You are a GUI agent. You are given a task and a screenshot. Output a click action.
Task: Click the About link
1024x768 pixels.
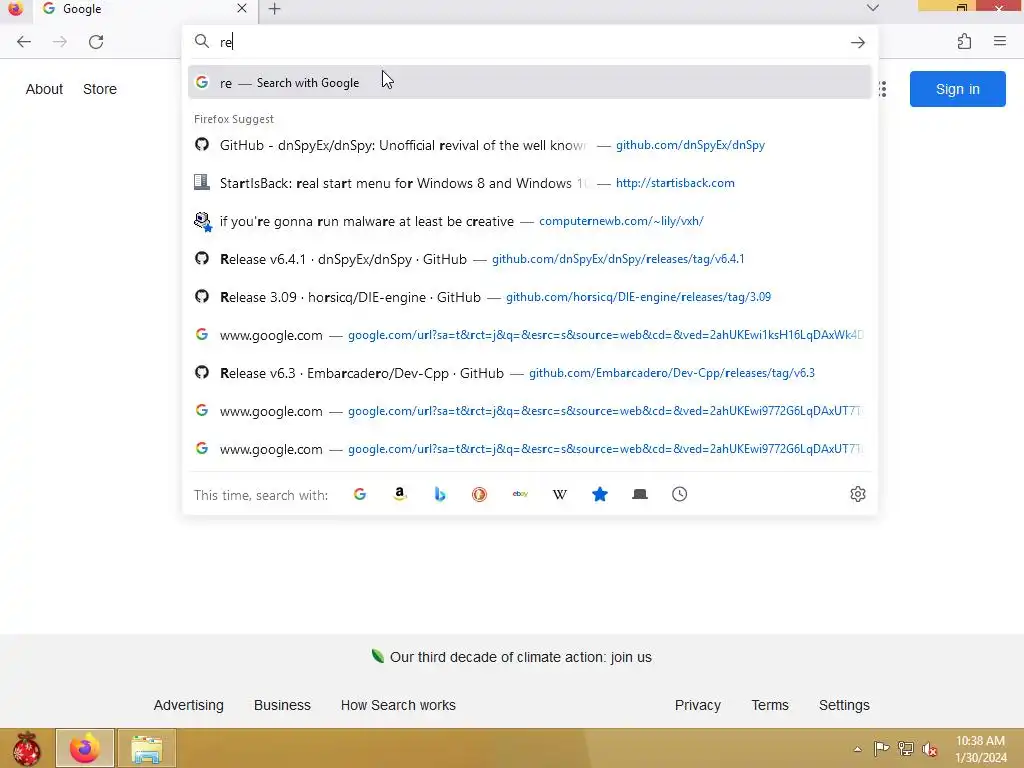(x=44, y=89)
